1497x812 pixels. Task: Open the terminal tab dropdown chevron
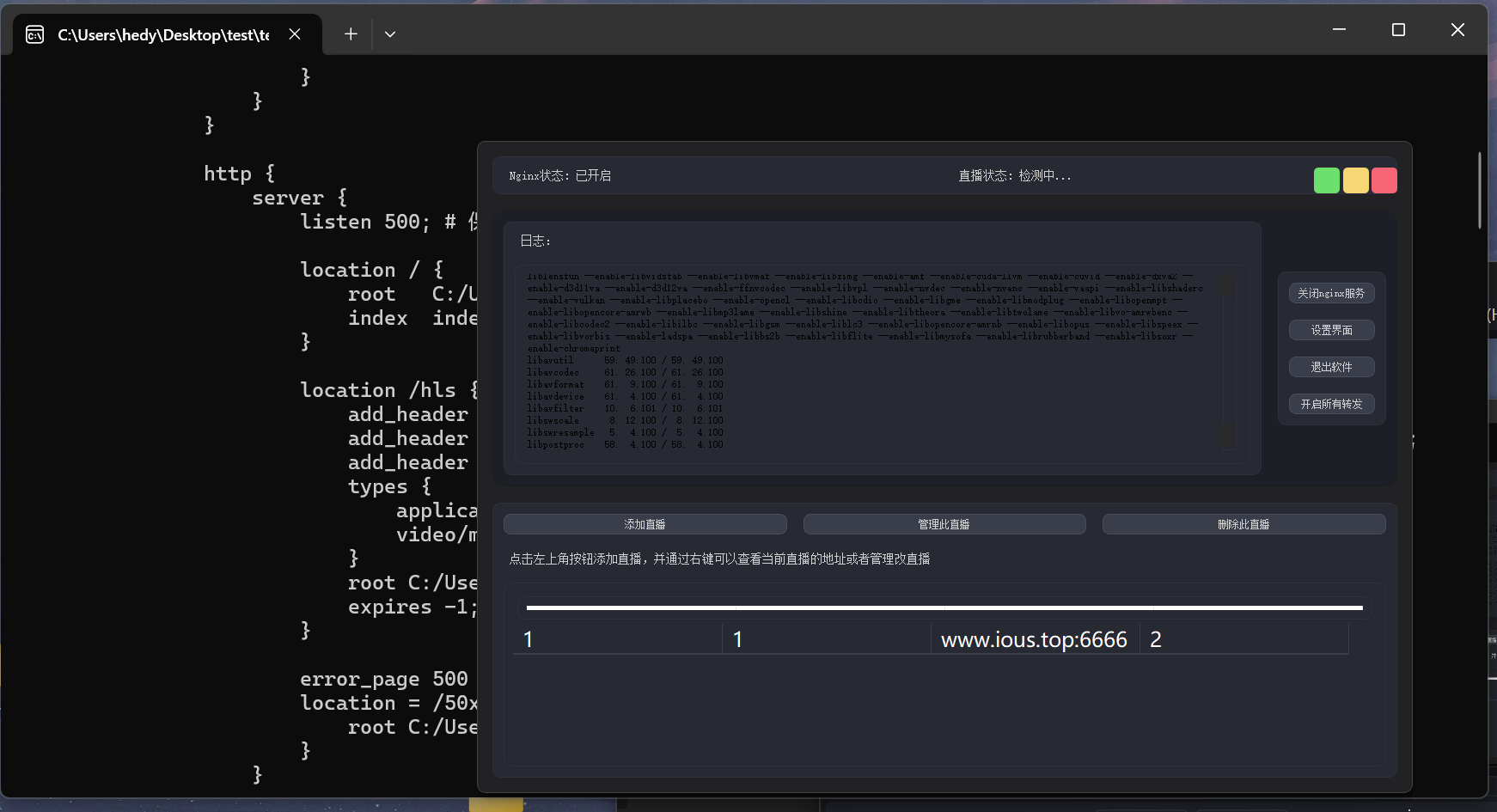click(390, 34)
